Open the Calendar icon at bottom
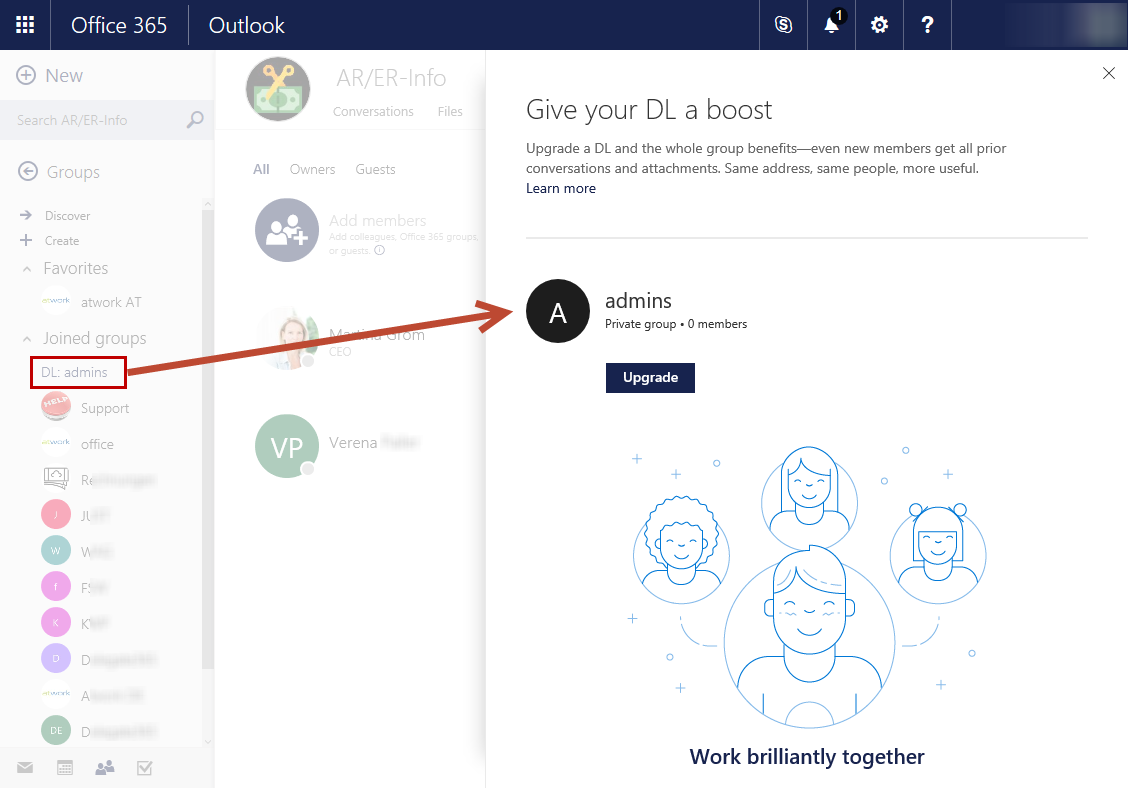The height and width of the screenshot is (788, 1128). (65, 768)
